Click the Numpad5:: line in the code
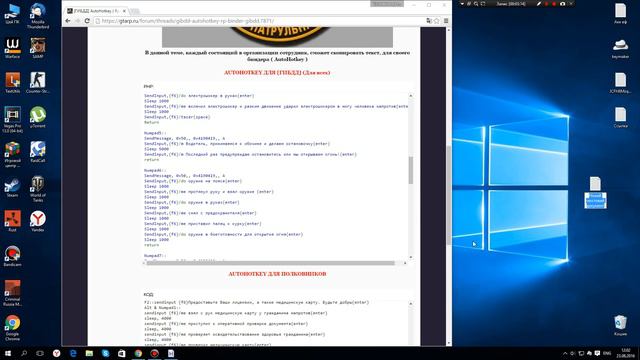Screen dimensions: 640x360 click(155, 133)
